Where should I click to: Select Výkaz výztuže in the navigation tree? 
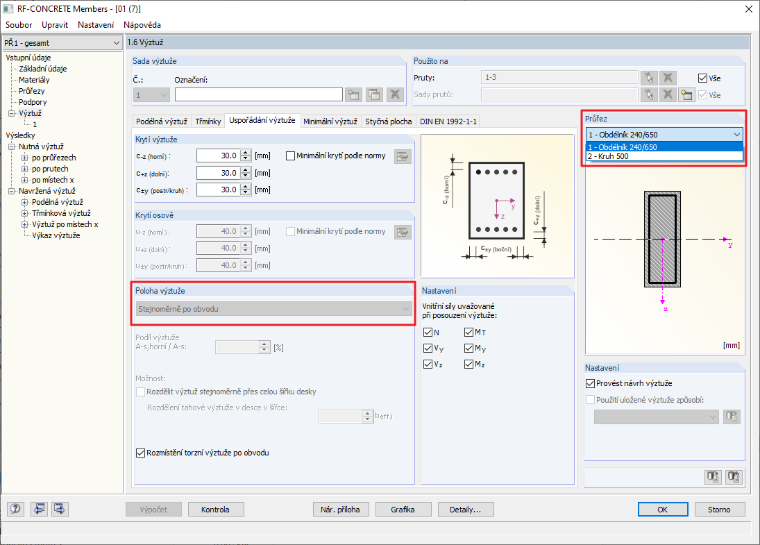[x=56, y=236]
